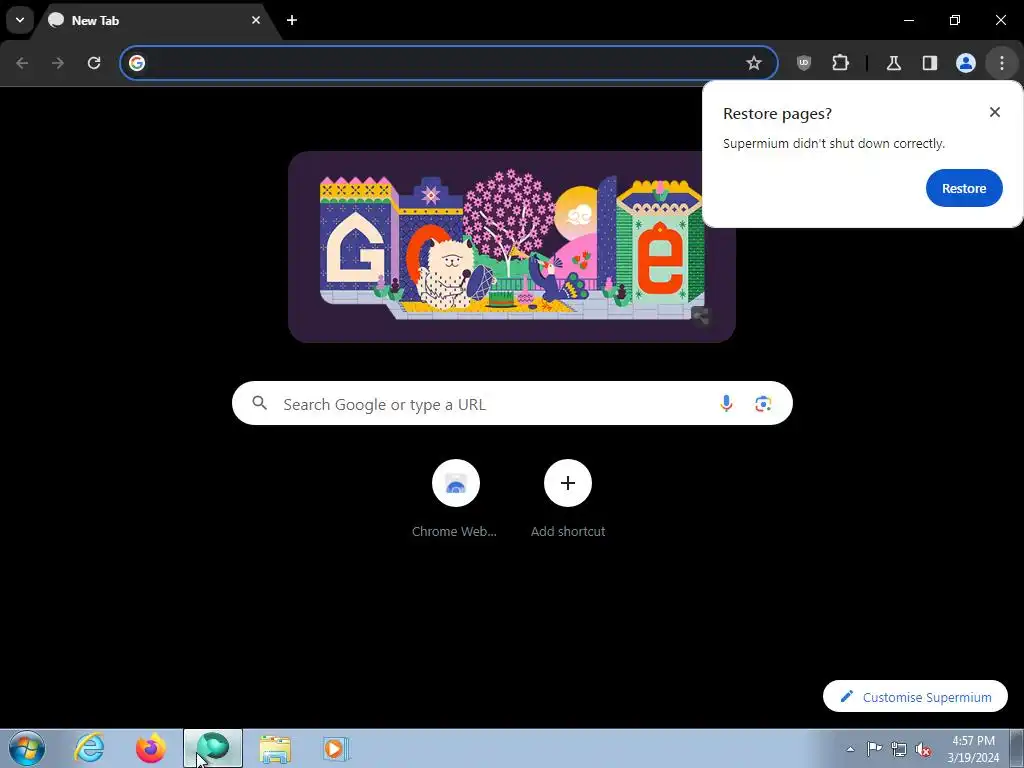
Task: Open Windows Media Player from taskbar
Action: pyautogui.click(x=336, y=748)
